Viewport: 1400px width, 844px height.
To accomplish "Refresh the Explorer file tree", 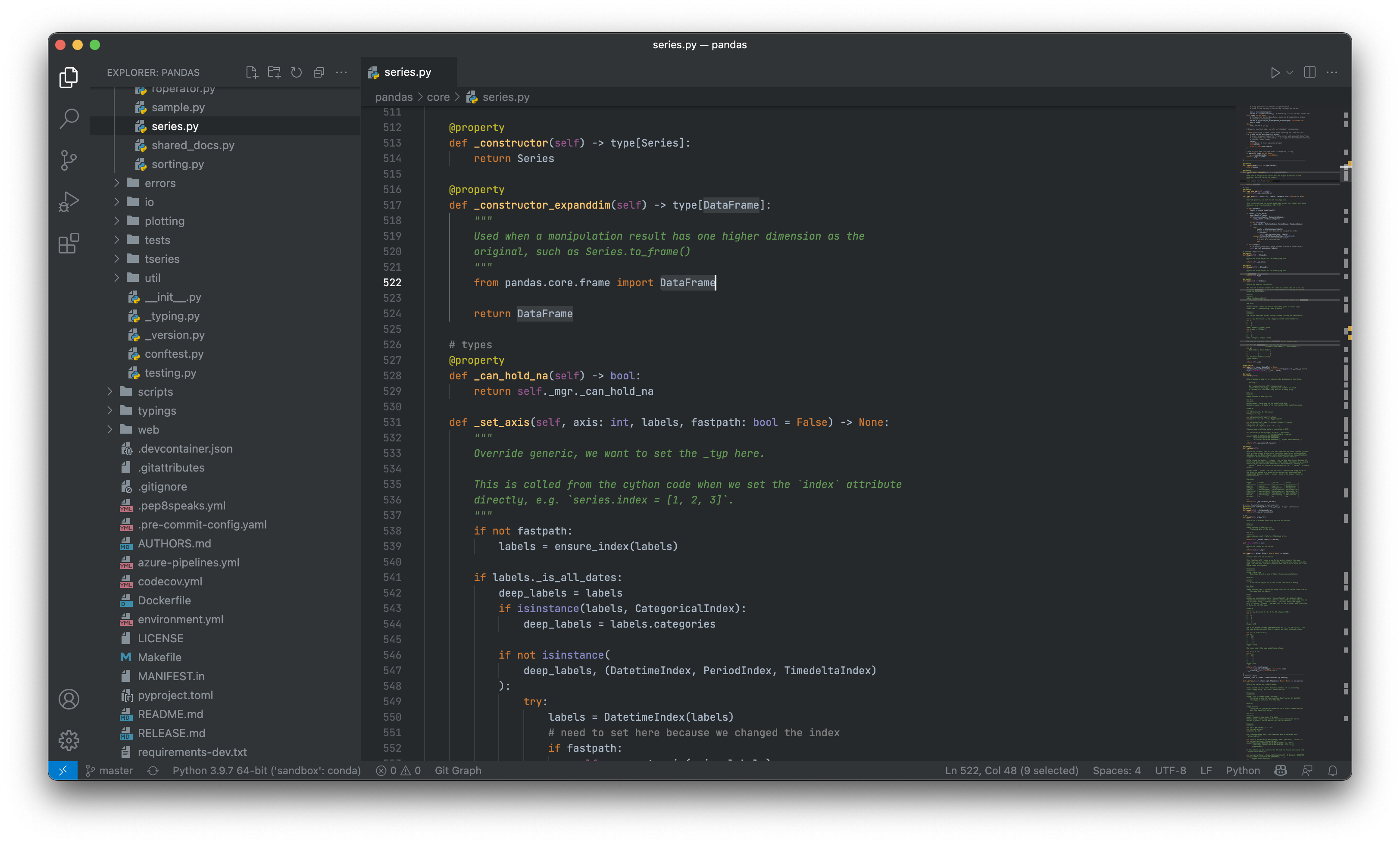I will pos(296,72).
